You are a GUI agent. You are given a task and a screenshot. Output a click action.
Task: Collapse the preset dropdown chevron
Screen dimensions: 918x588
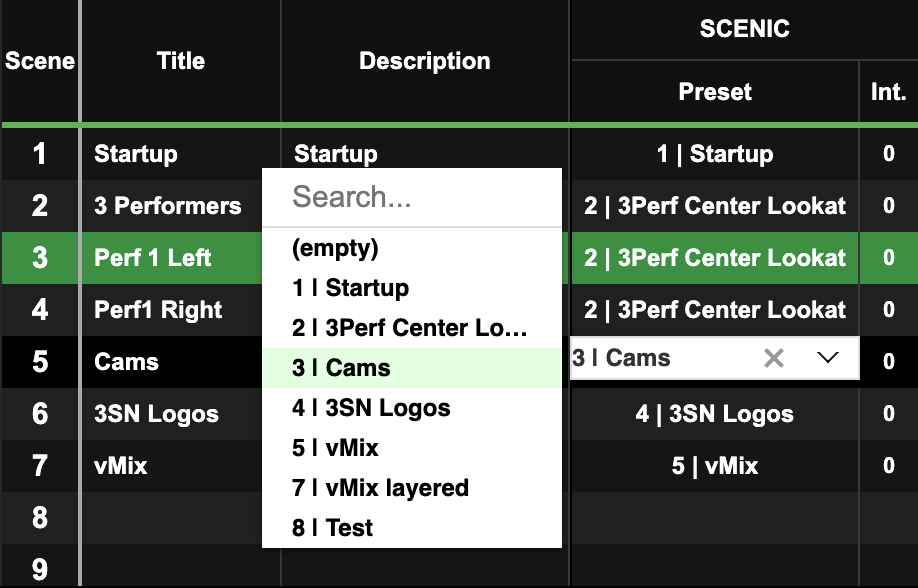(827, 358)
